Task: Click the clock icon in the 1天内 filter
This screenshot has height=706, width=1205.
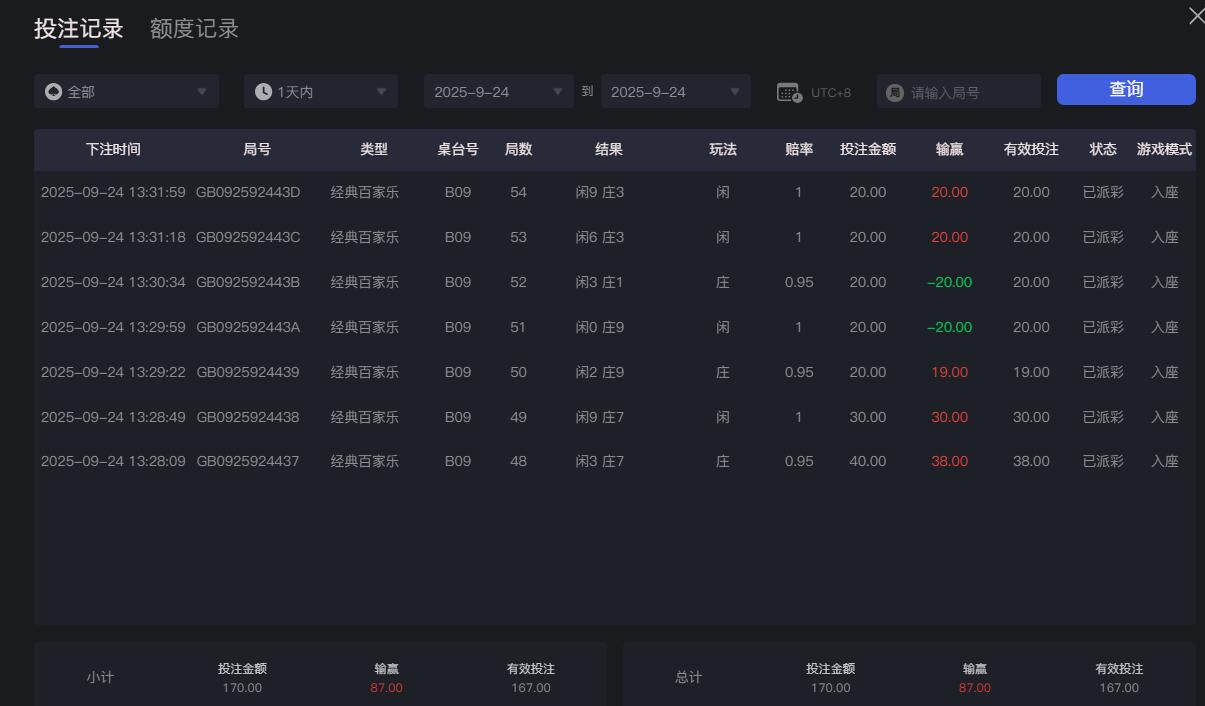Action: 263,90
